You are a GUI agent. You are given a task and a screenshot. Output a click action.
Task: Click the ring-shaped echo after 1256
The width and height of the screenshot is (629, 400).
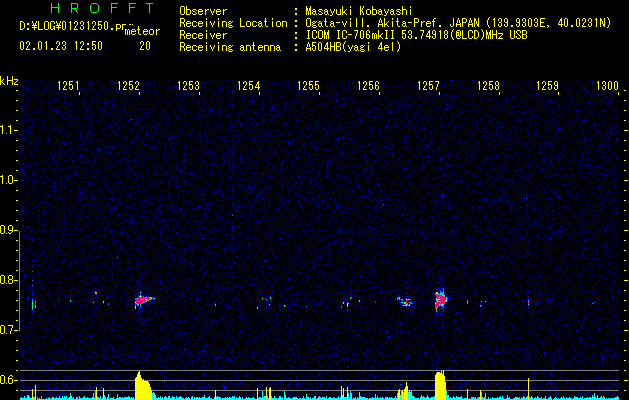coord(407,302)
